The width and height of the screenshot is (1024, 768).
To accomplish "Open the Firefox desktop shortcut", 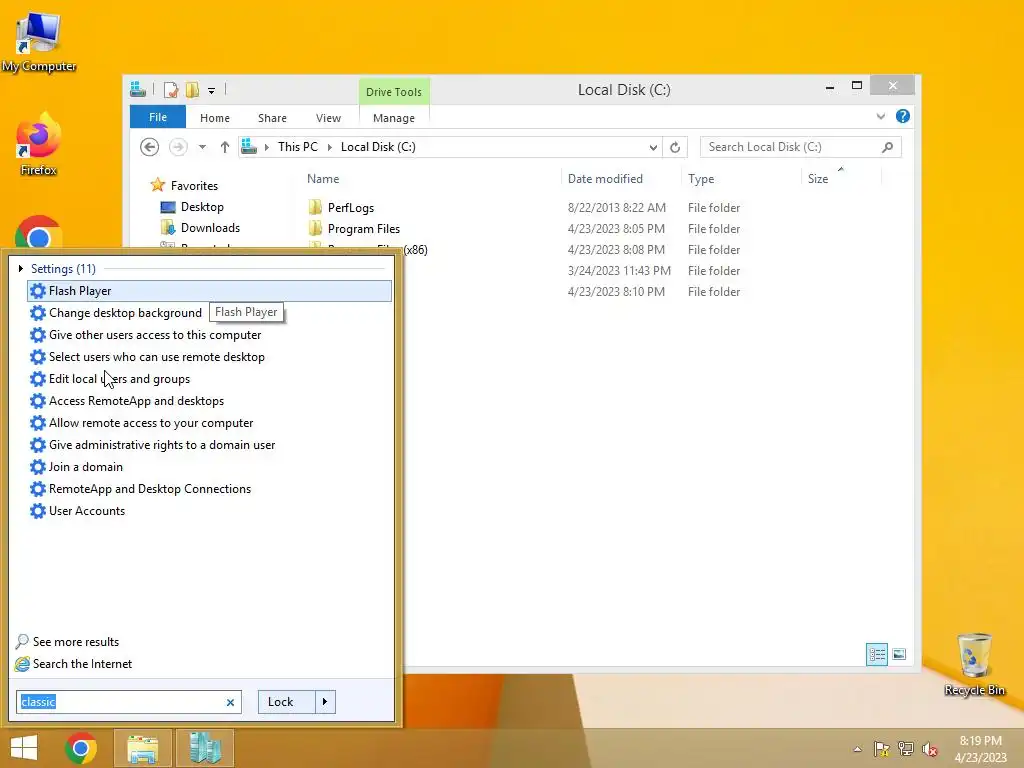I will point(39,144).
